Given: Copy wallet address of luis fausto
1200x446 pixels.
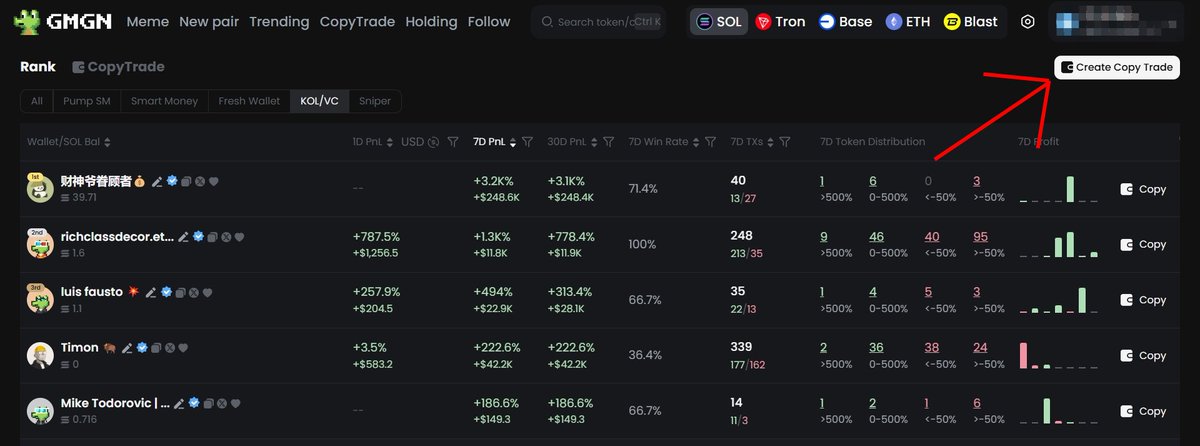Looking at the screenshot, I should [x=180, y=292].
